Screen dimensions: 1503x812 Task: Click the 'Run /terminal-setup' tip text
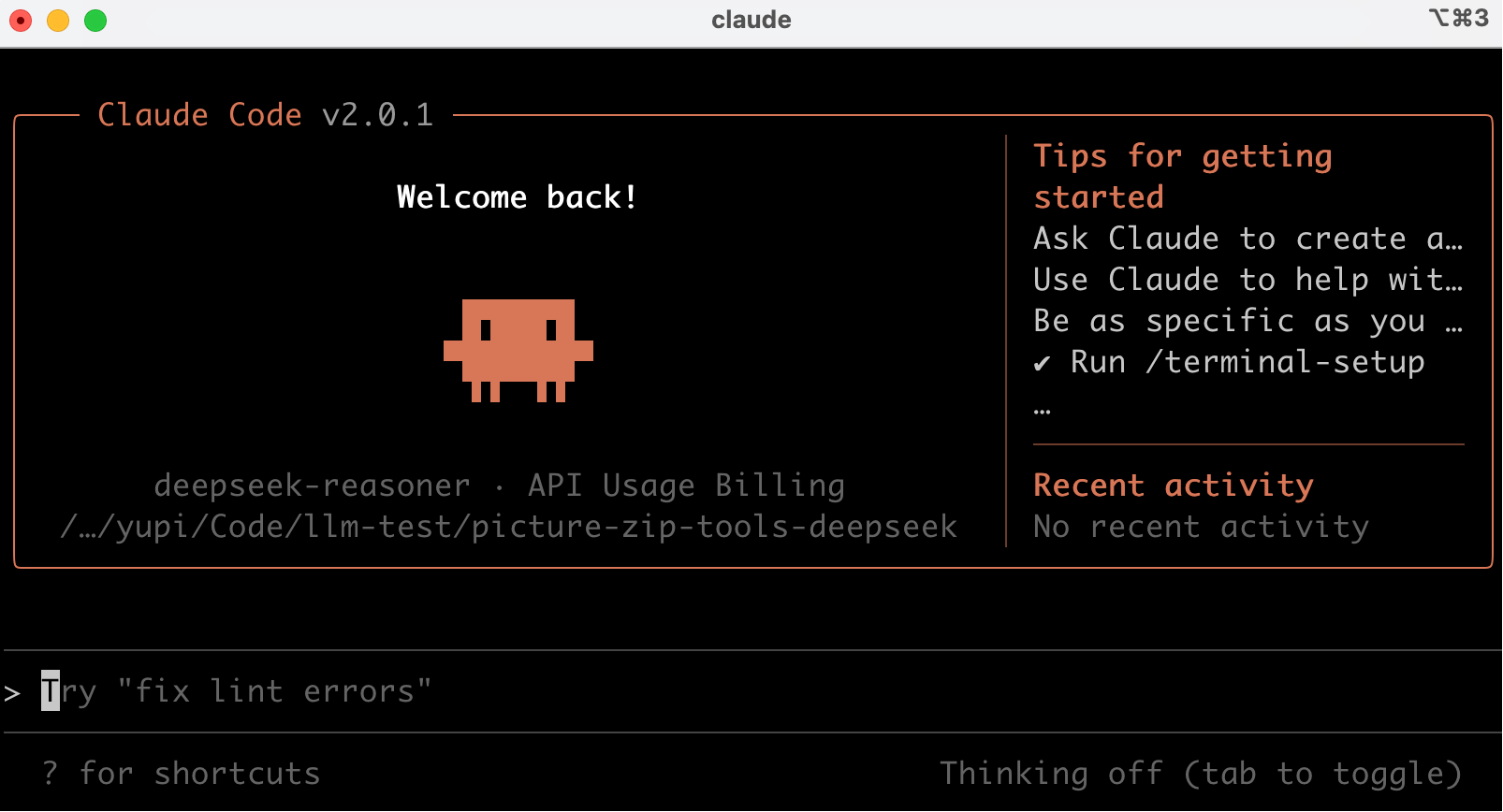(1247, 362)
